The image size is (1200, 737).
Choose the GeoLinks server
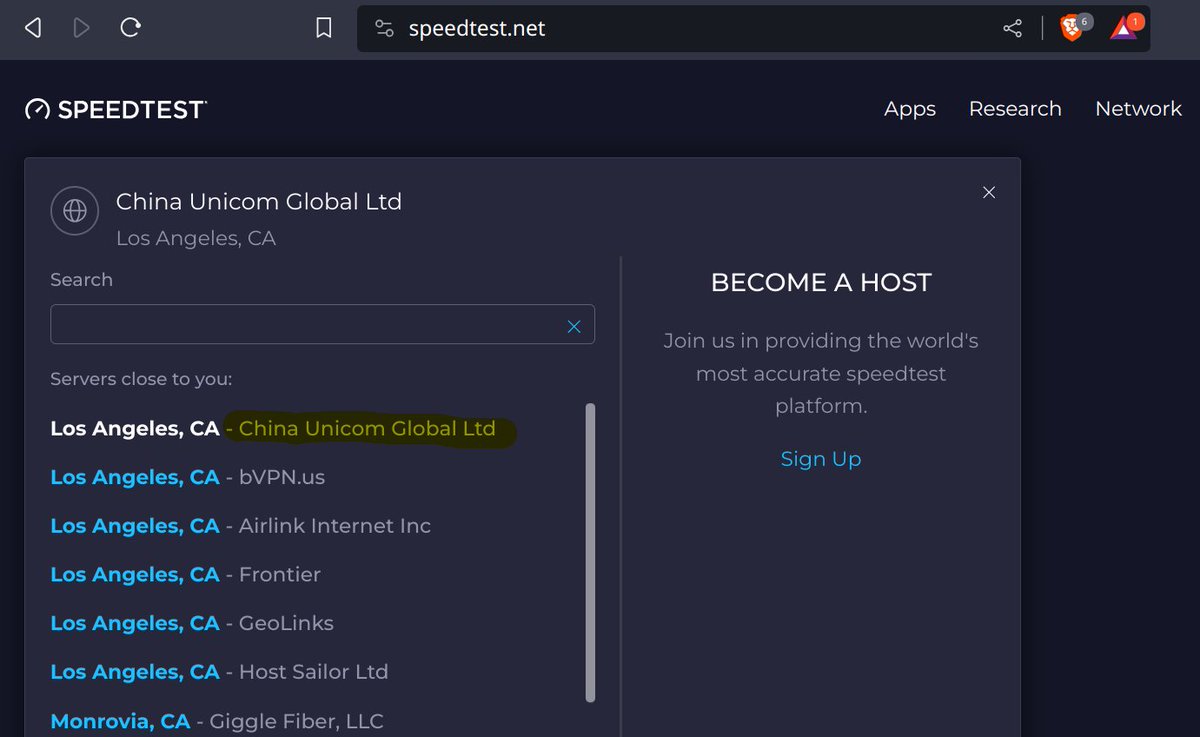(x=192, y=623)
